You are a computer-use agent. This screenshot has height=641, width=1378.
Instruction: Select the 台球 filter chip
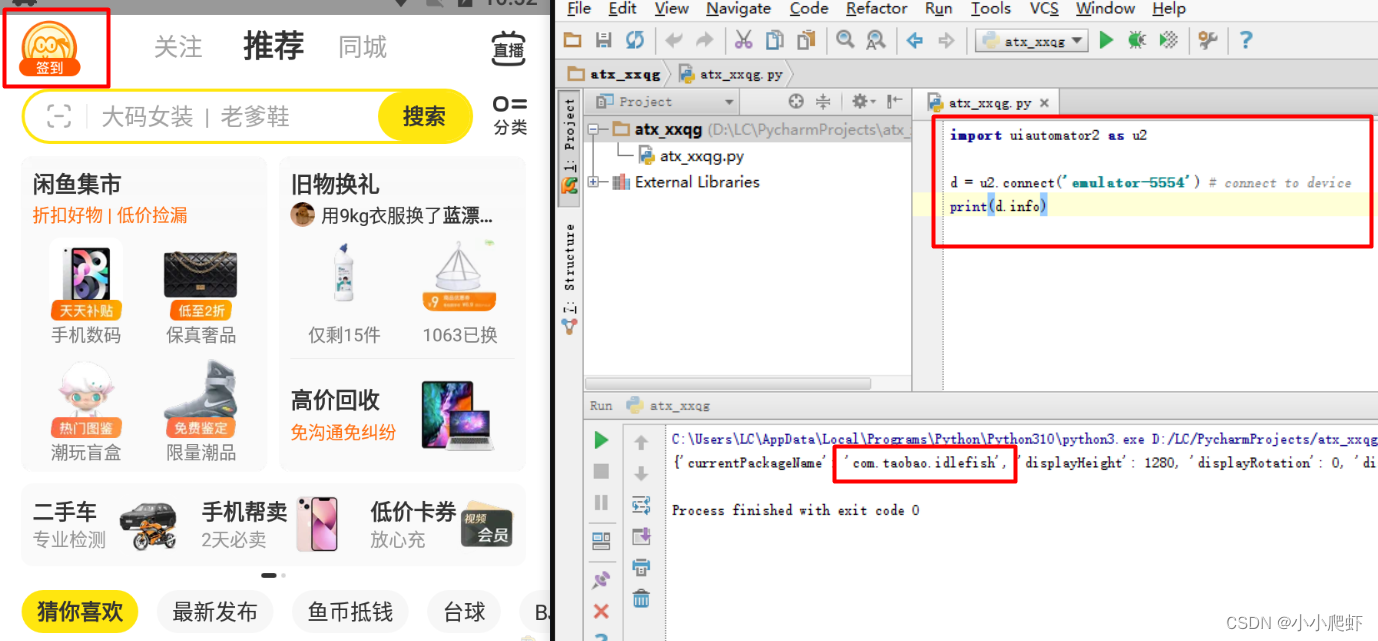point(464,612)
